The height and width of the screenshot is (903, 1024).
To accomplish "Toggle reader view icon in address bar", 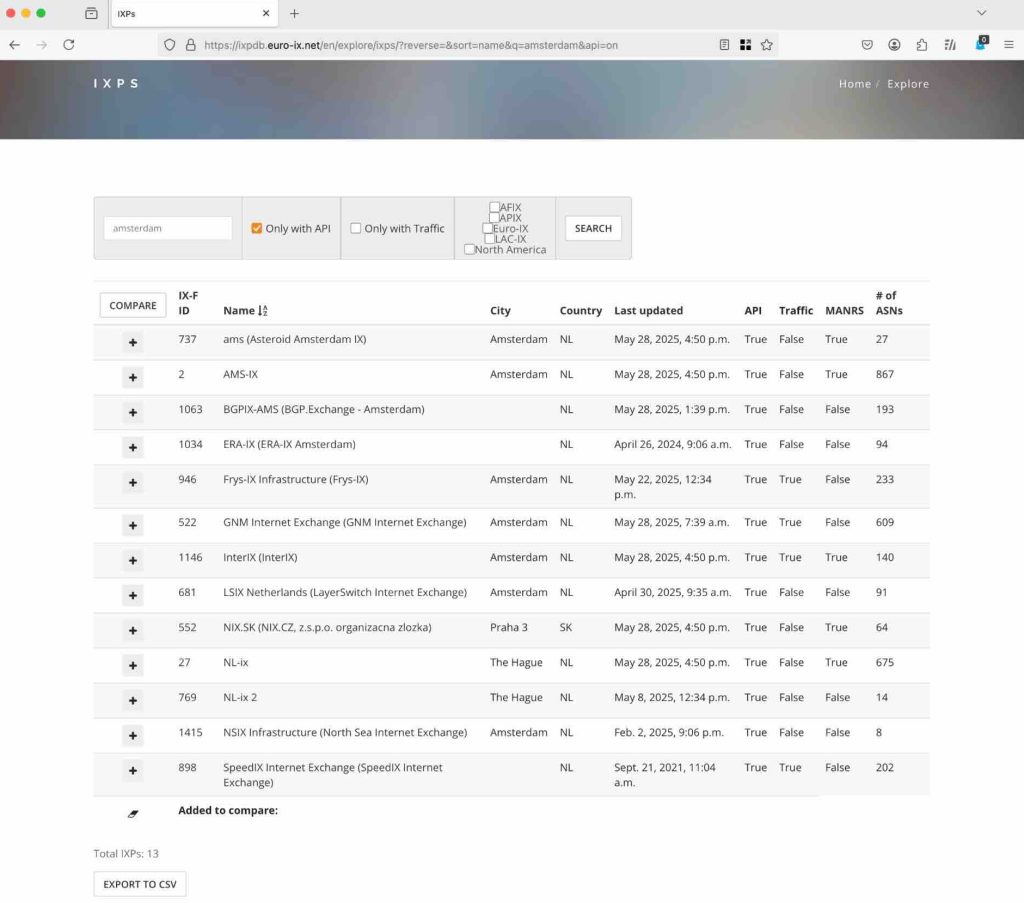I will (724, 45).
